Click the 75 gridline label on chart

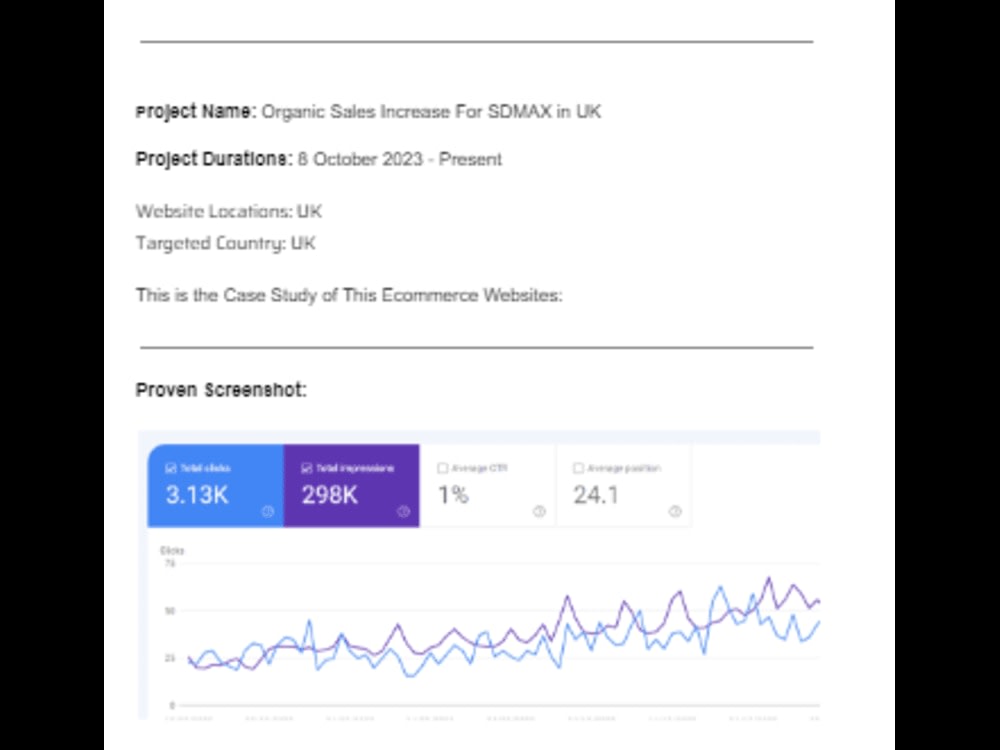point(170,563)
